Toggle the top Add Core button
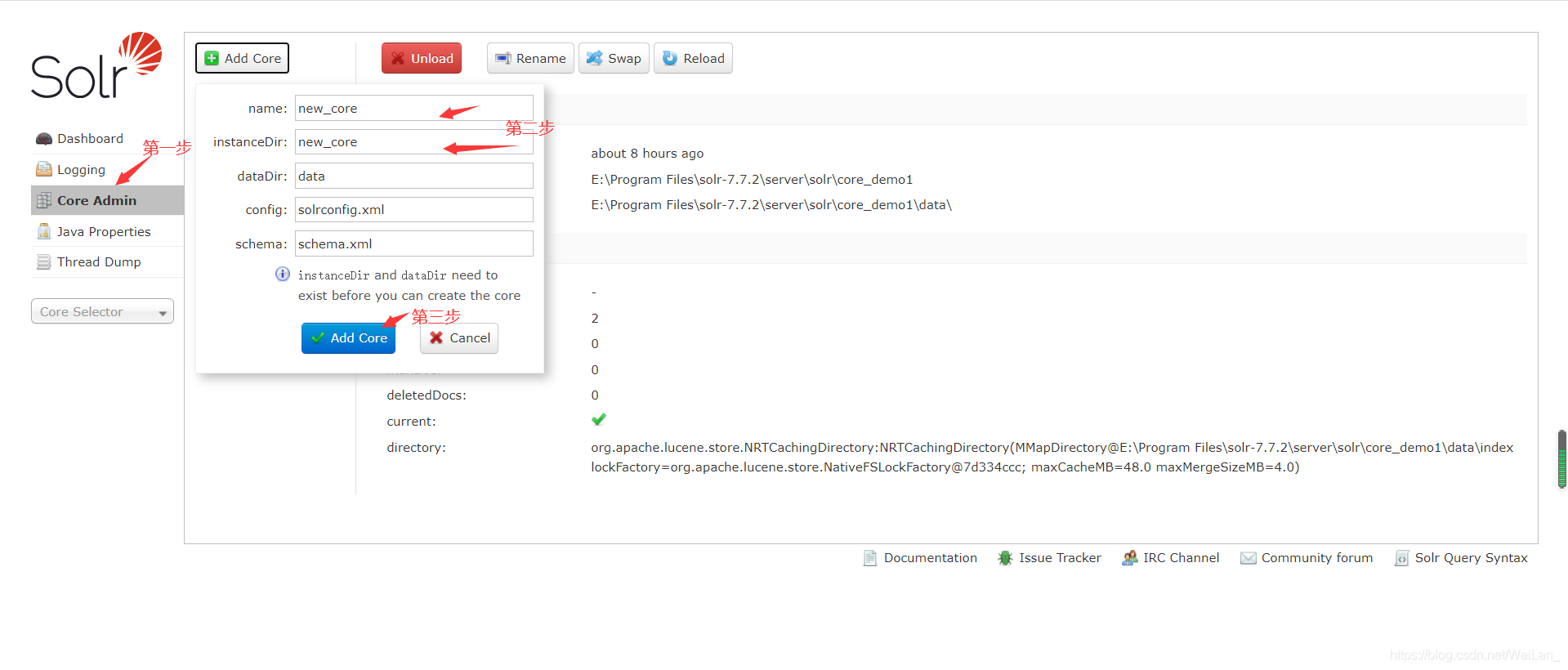 tap(242, 58)
